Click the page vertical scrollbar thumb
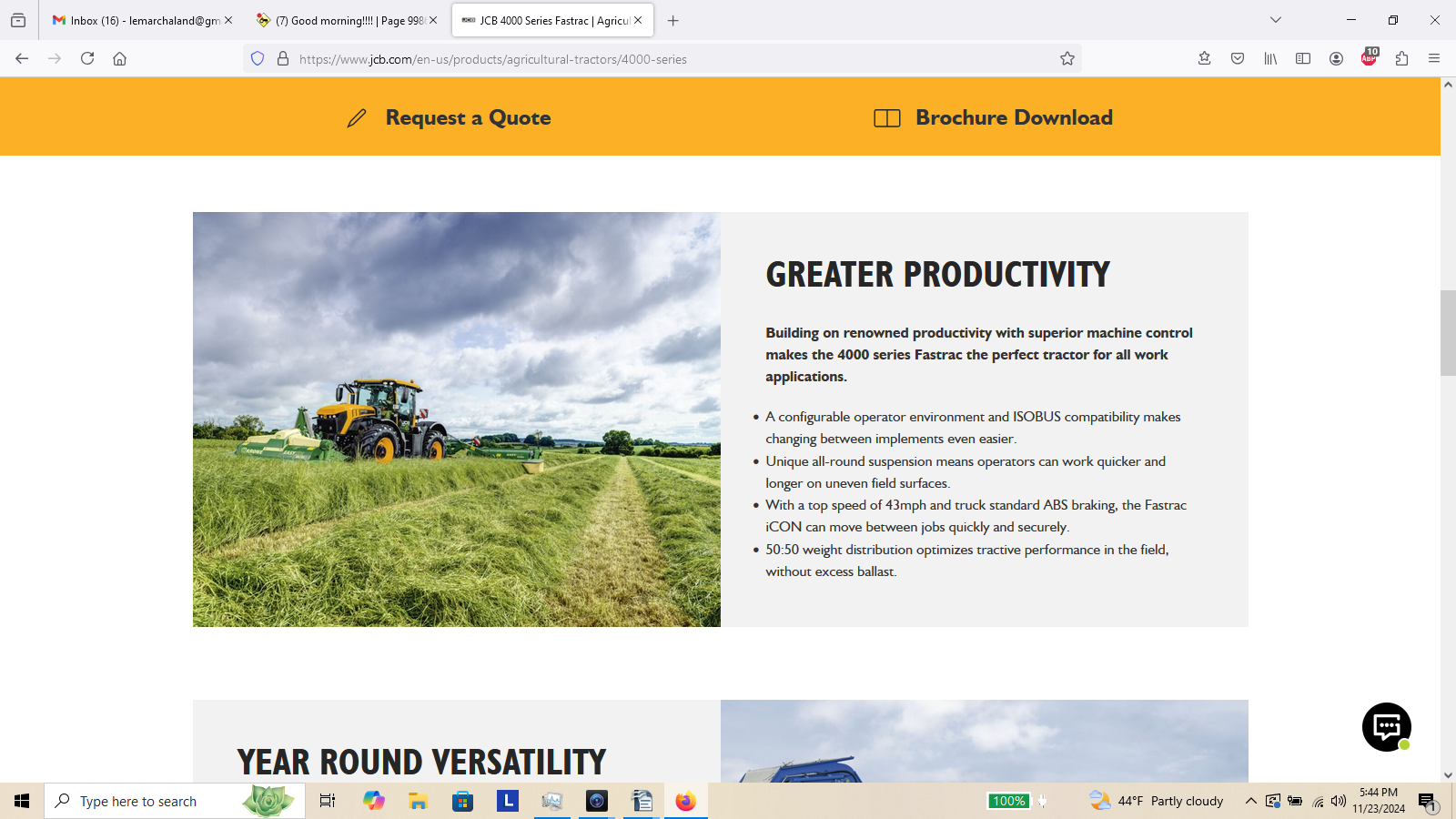The height and width of the screenshot is (819, 1456). [1448, 332]
